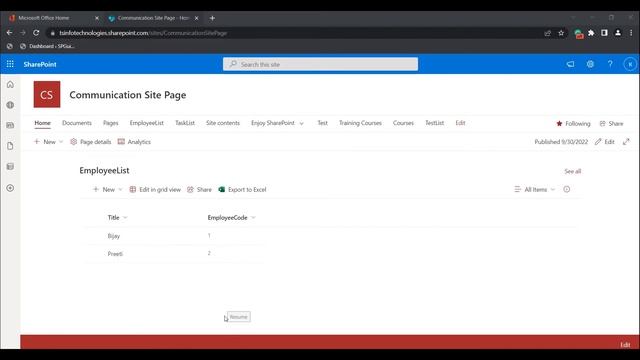Click the Resume button

239,317
